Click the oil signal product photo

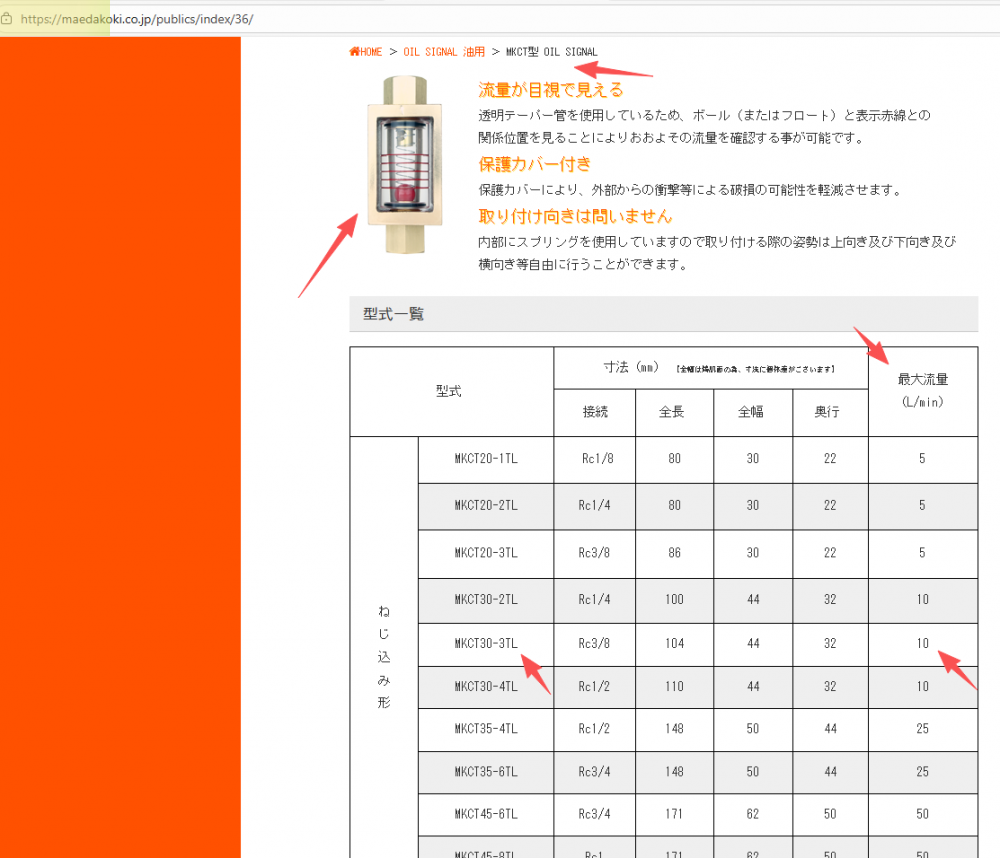404,166
